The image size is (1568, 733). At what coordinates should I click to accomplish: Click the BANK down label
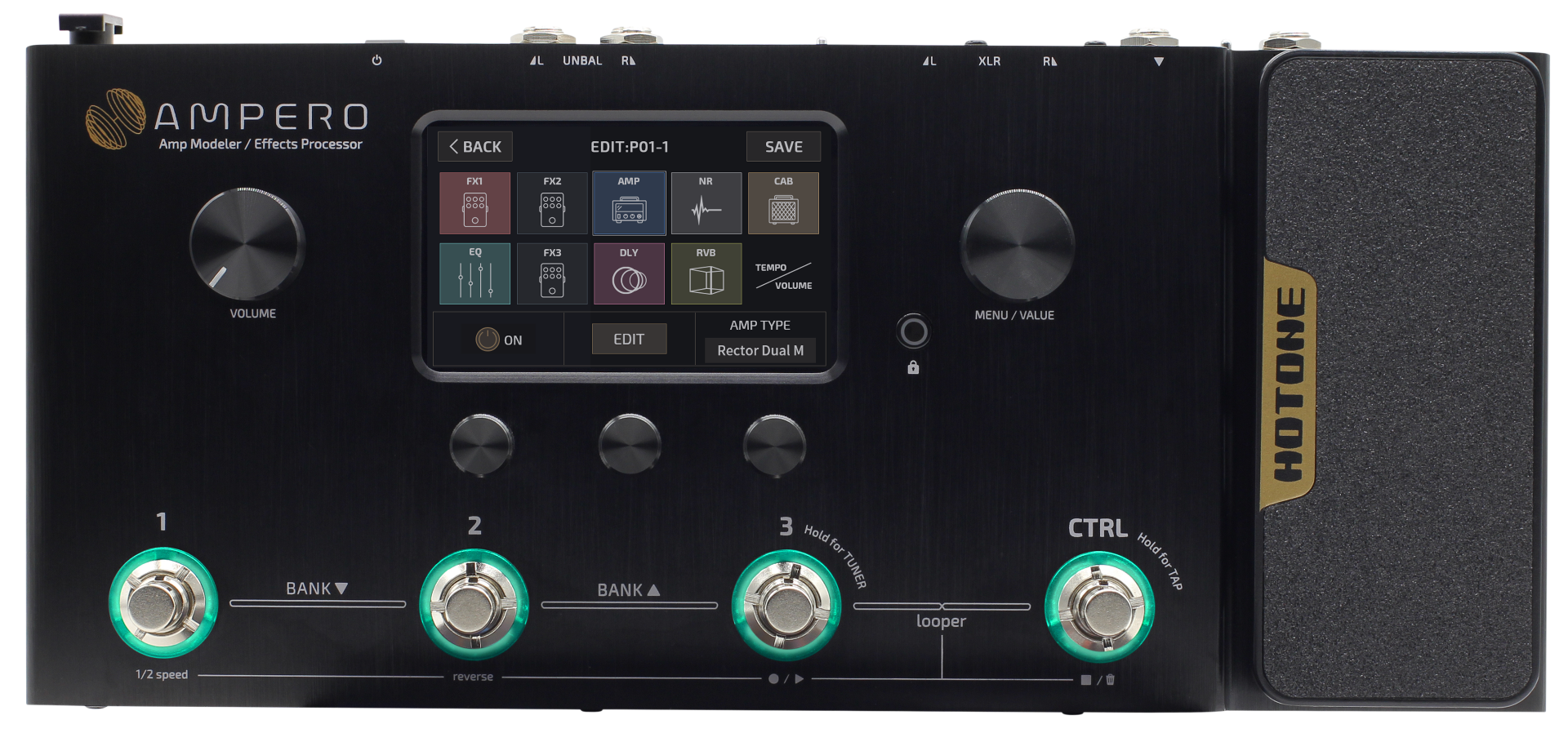(317, 589)
